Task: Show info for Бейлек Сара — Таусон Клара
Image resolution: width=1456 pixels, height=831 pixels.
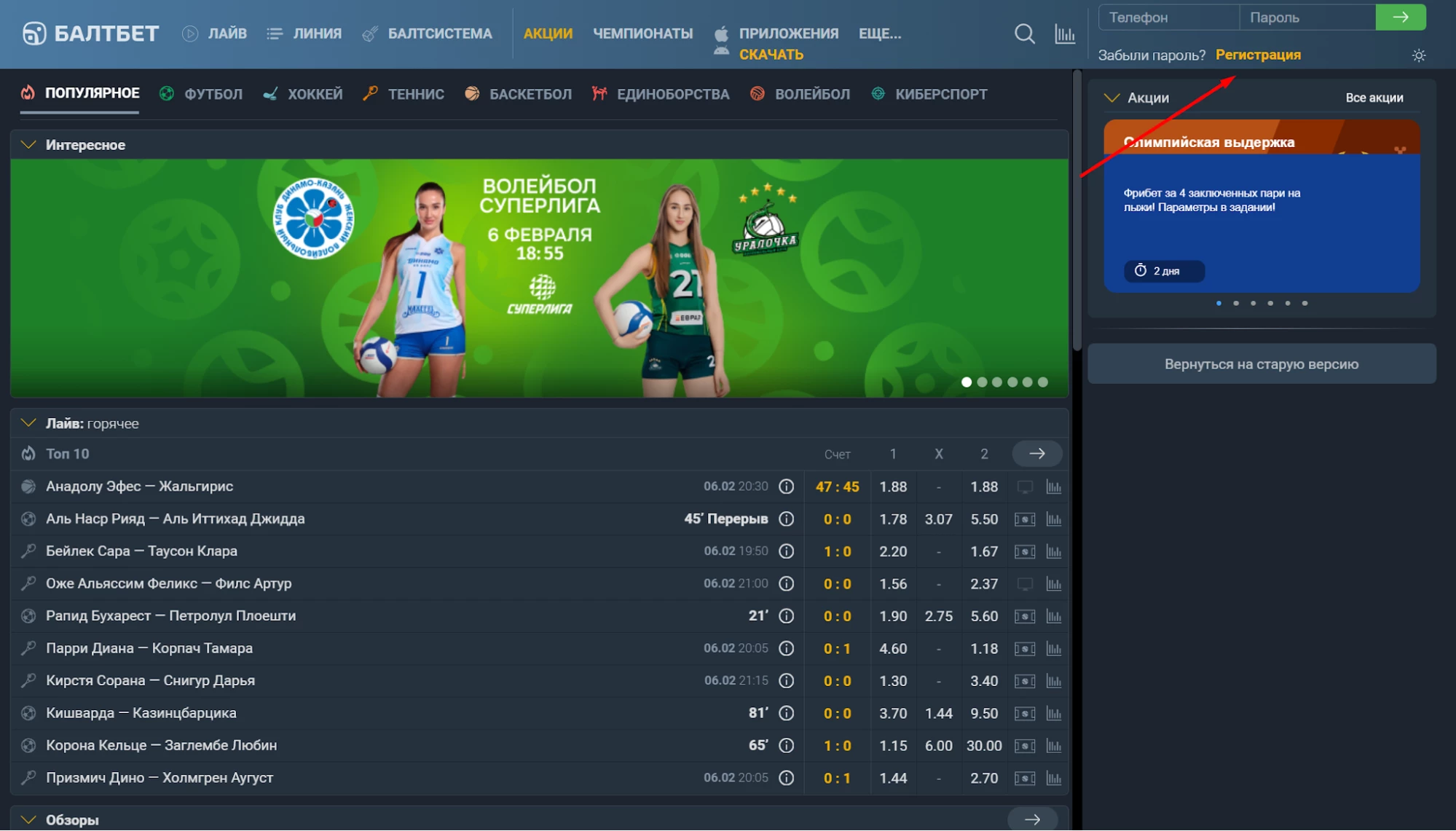Action: [x=786, y=551]
